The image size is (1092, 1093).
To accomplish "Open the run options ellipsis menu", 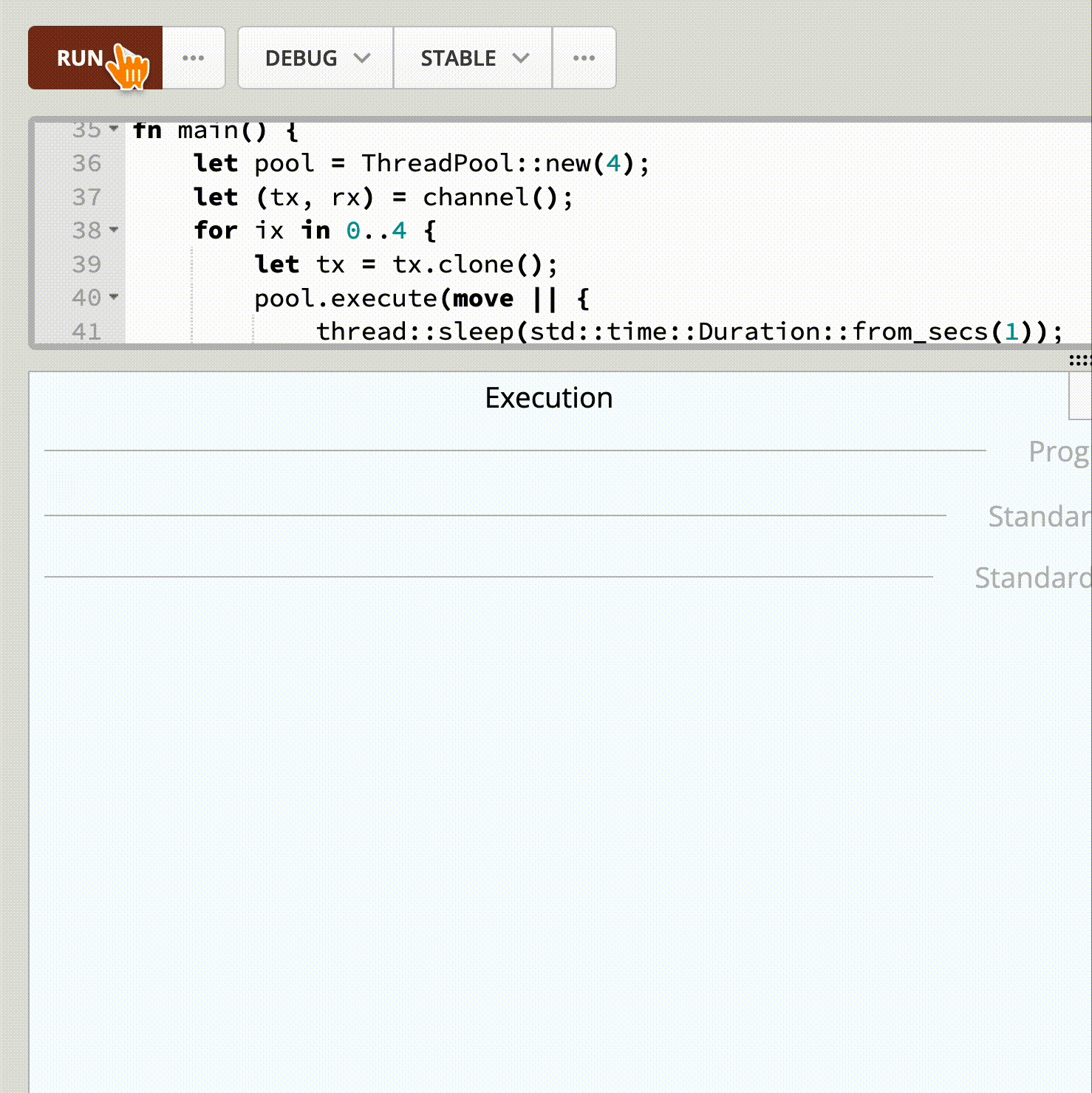I will click(193, 58).
